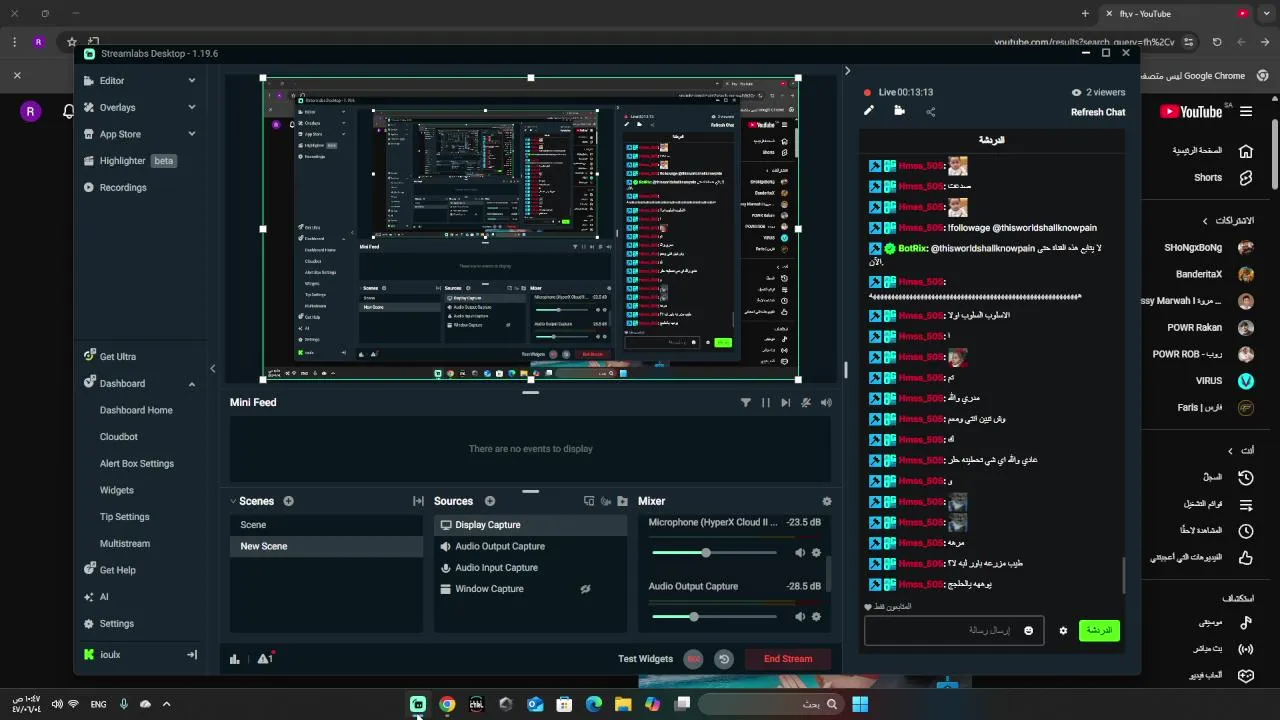Click Test Widgets
This screenshot has height=720, width=1280.
pyautogui.click(x=646, y=659)
